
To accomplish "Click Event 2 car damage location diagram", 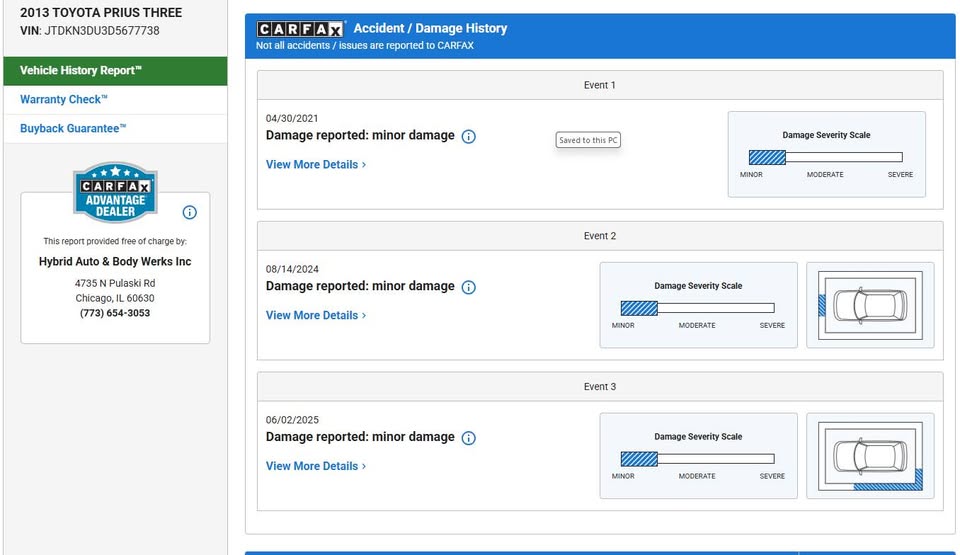I will [870, 305].
